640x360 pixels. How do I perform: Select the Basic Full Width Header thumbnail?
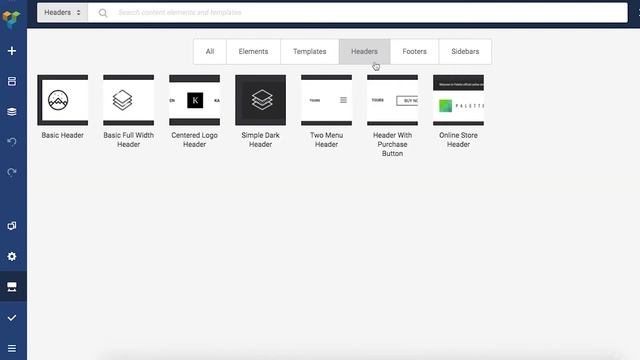[129, 100]
